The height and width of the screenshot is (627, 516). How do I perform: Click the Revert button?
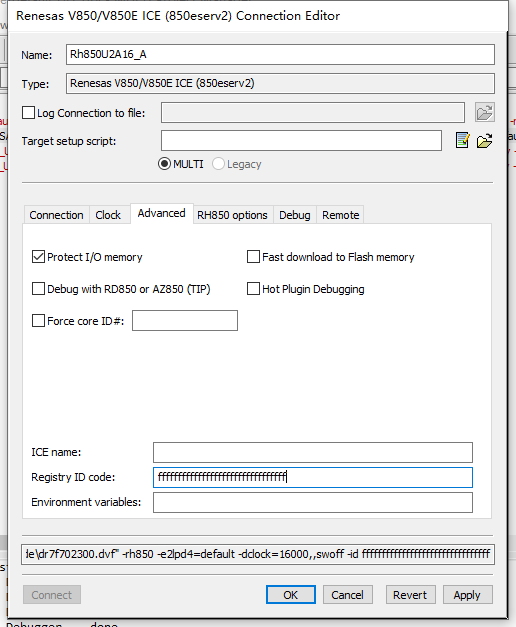pyautogui.click(x=410, y=595)
